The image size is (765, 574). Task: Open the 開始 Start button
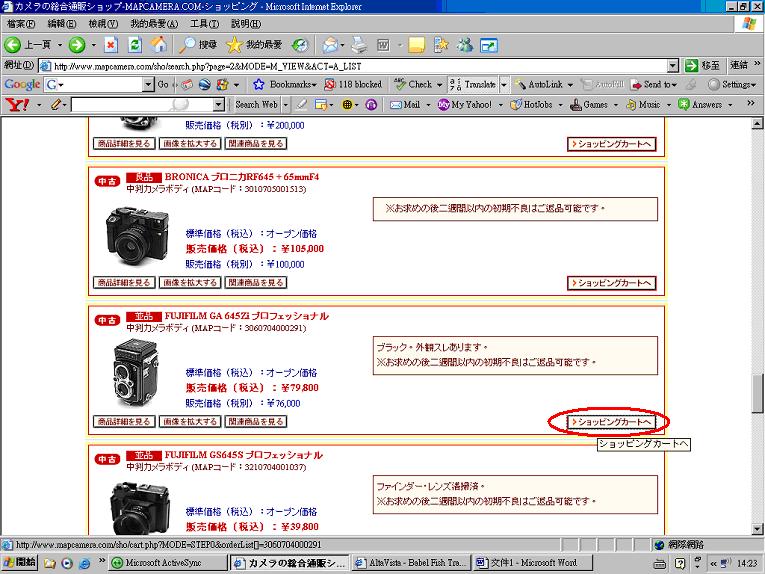click(x=20, y=562)
